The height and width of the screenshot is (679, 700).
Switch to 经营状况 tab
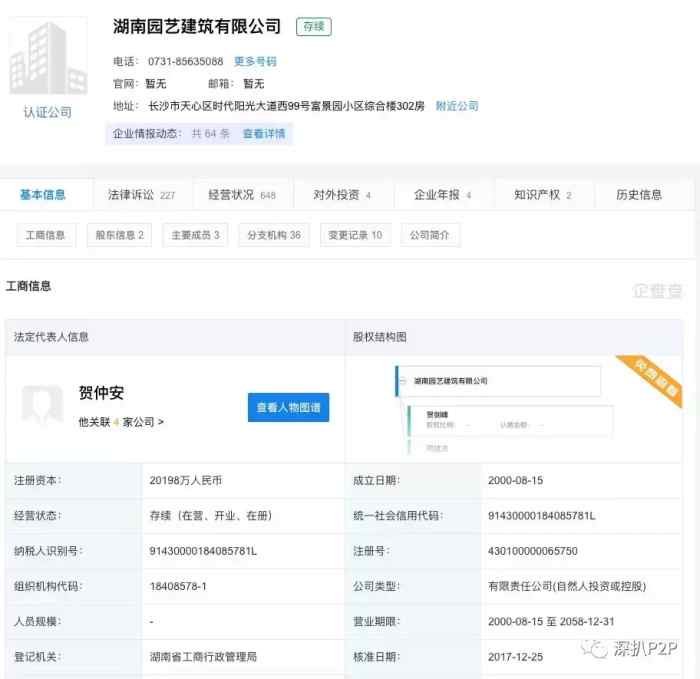241,195
